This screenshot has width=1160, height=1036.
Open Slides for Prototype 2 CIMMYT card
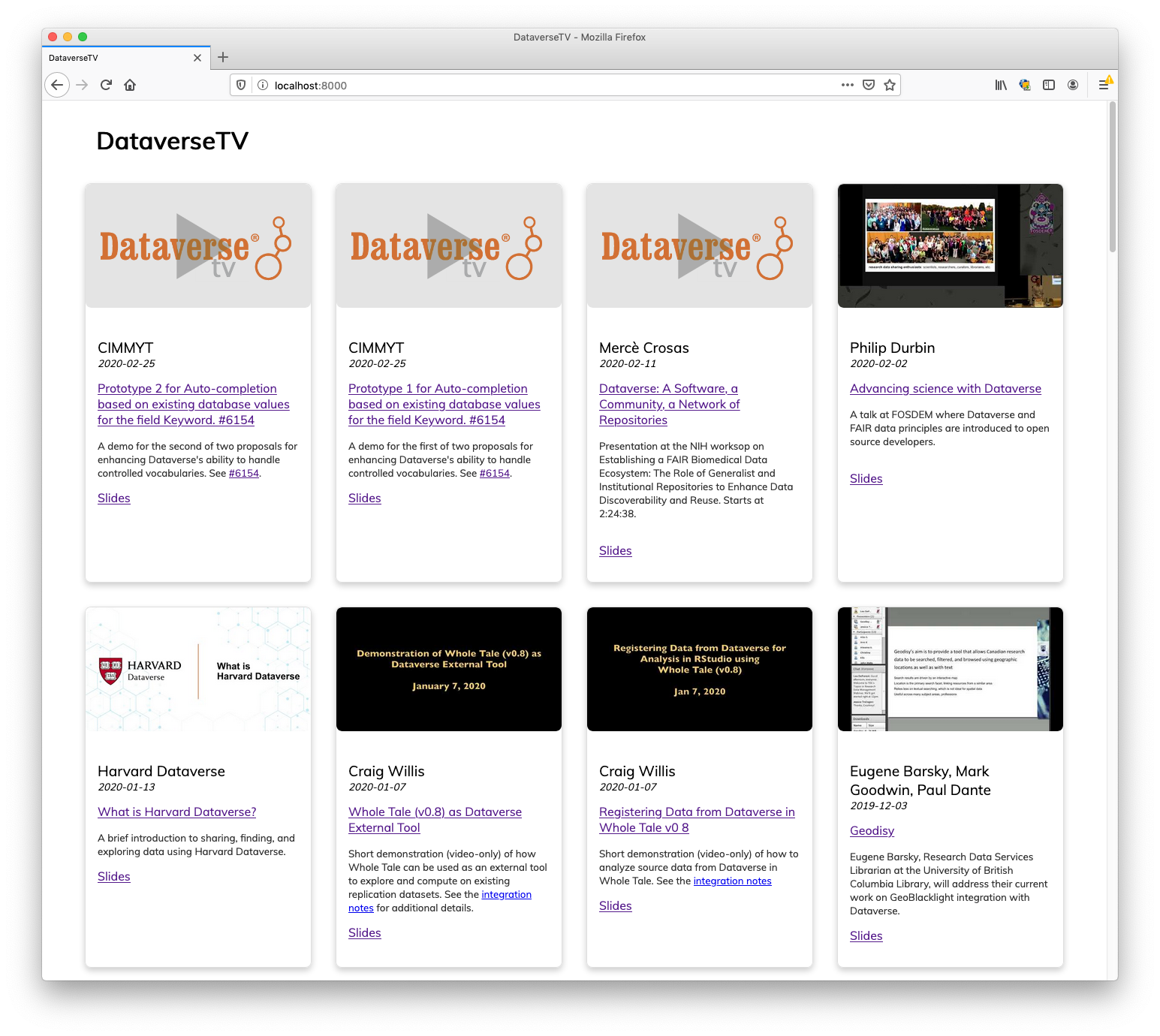coord(114,498)
